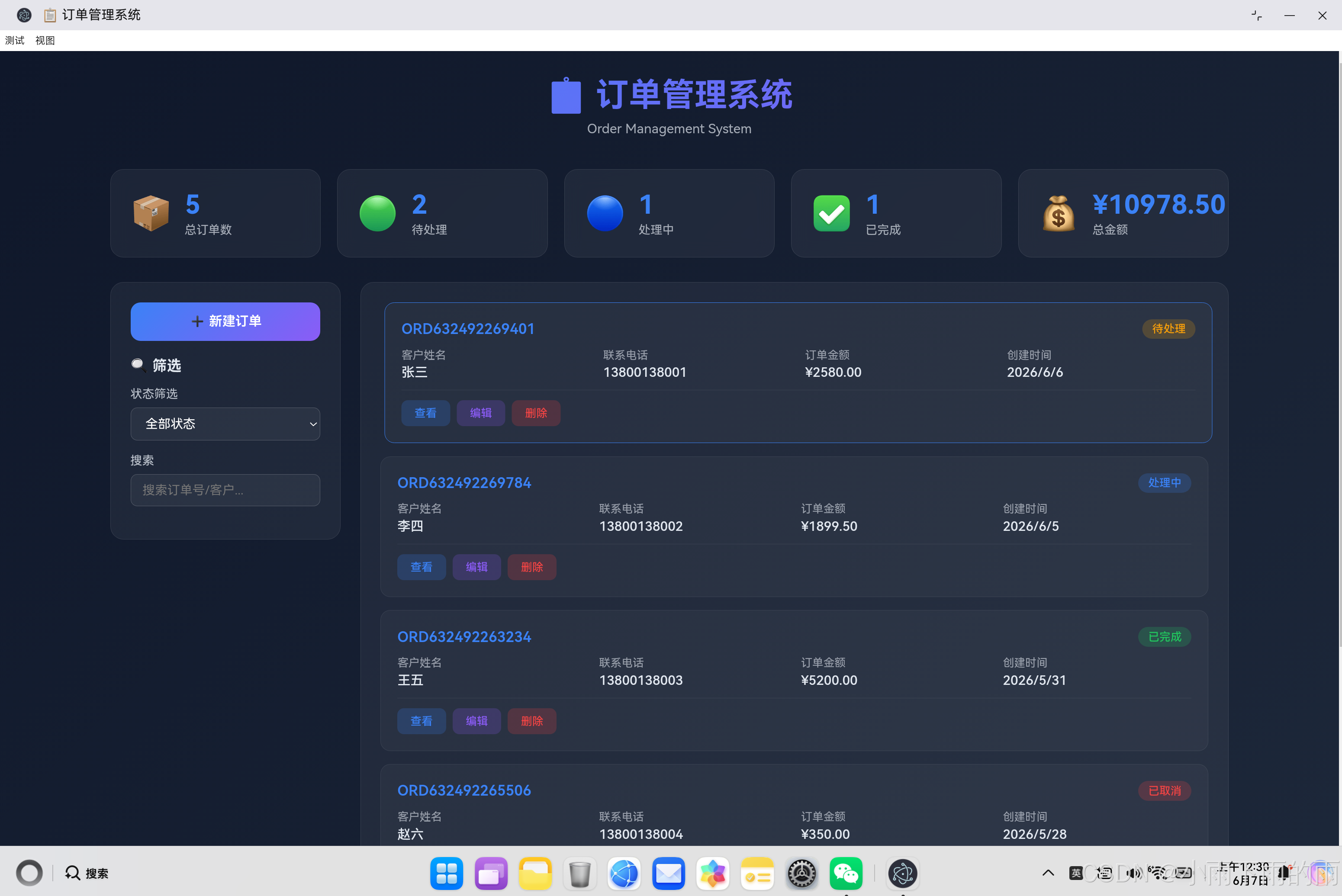Open the purple multitask windows icon
Viewport: 1342px width, 896px height.
tap(491, 873)
